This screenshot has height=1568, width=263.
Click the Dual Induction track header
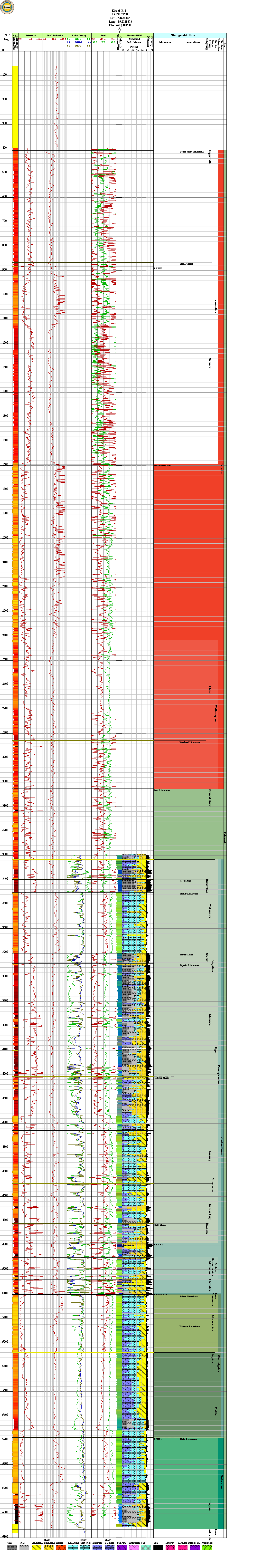[x=55, y=35]
